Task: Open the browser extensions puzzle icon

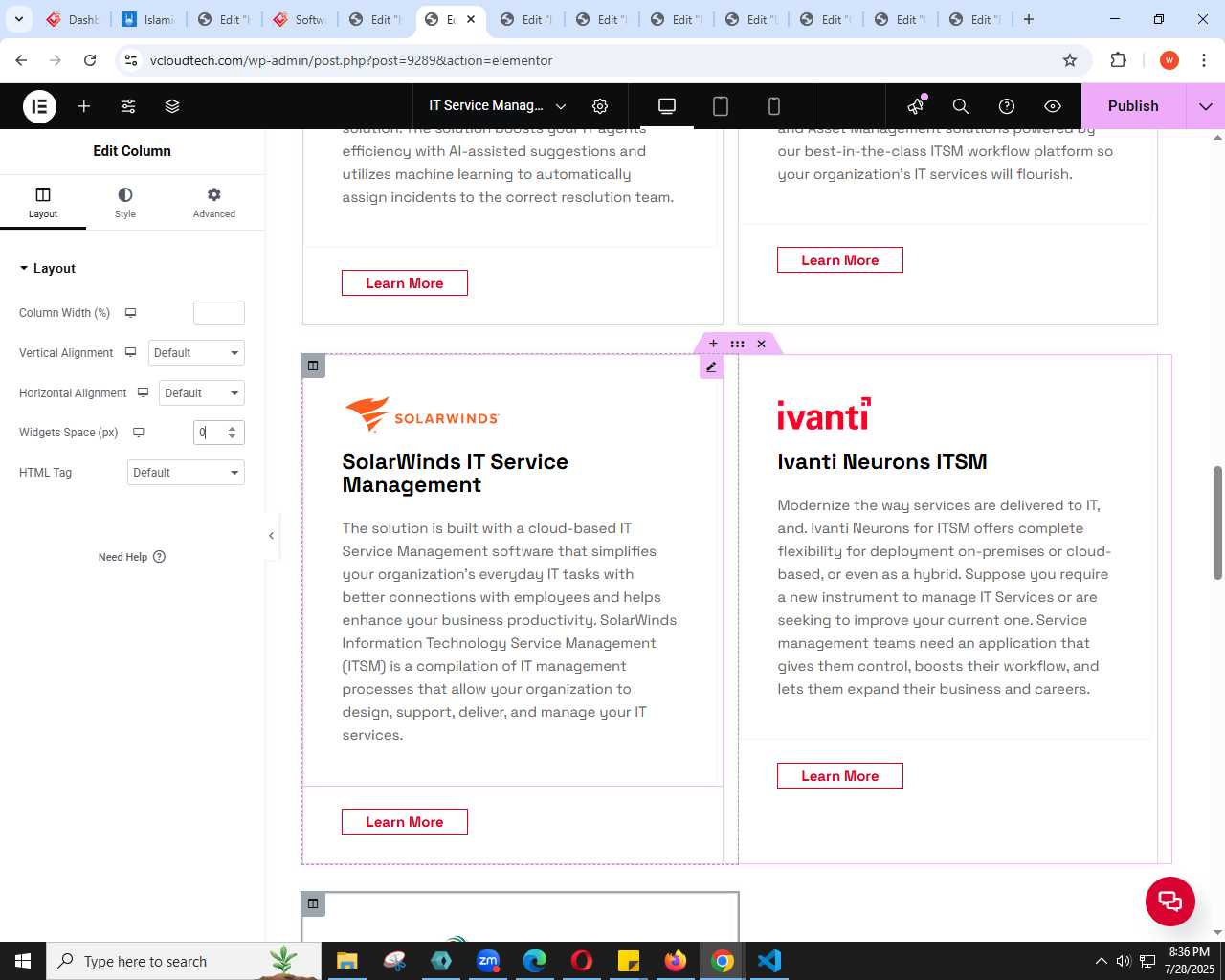Action: pyautogui.click(x=1118, y=60)
